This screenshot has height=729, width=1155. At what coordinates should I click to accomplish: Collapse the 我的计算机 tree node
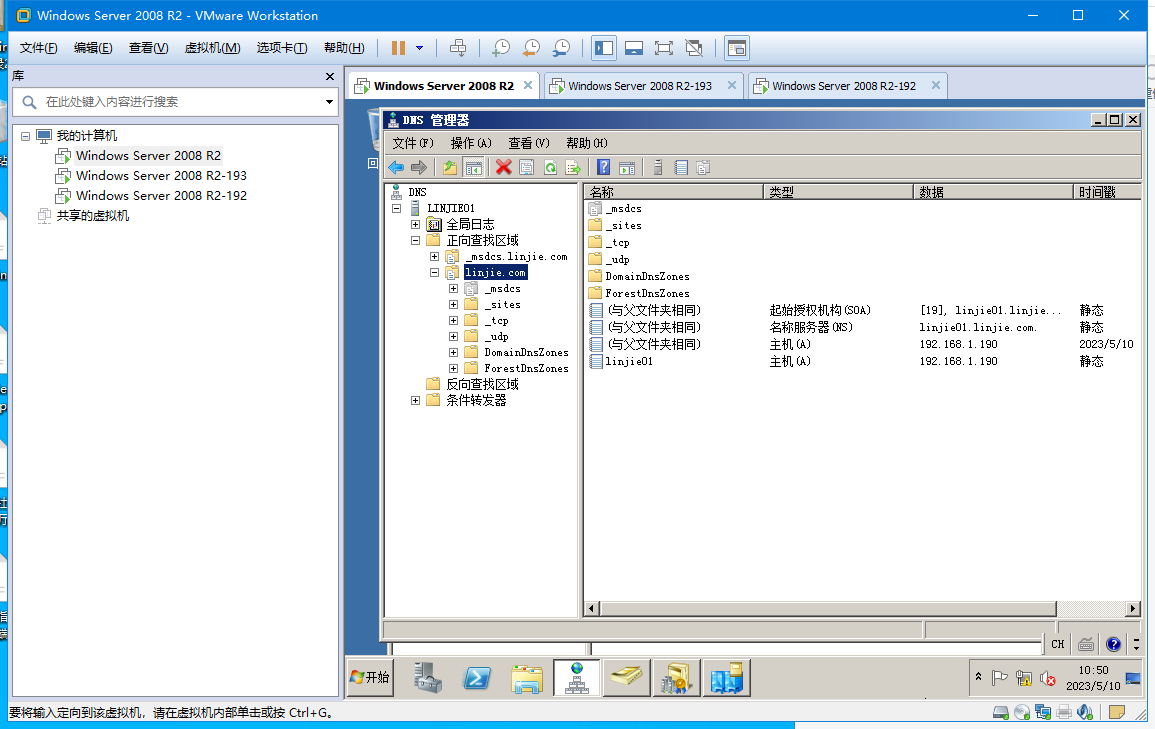click(x=26, y=135)
